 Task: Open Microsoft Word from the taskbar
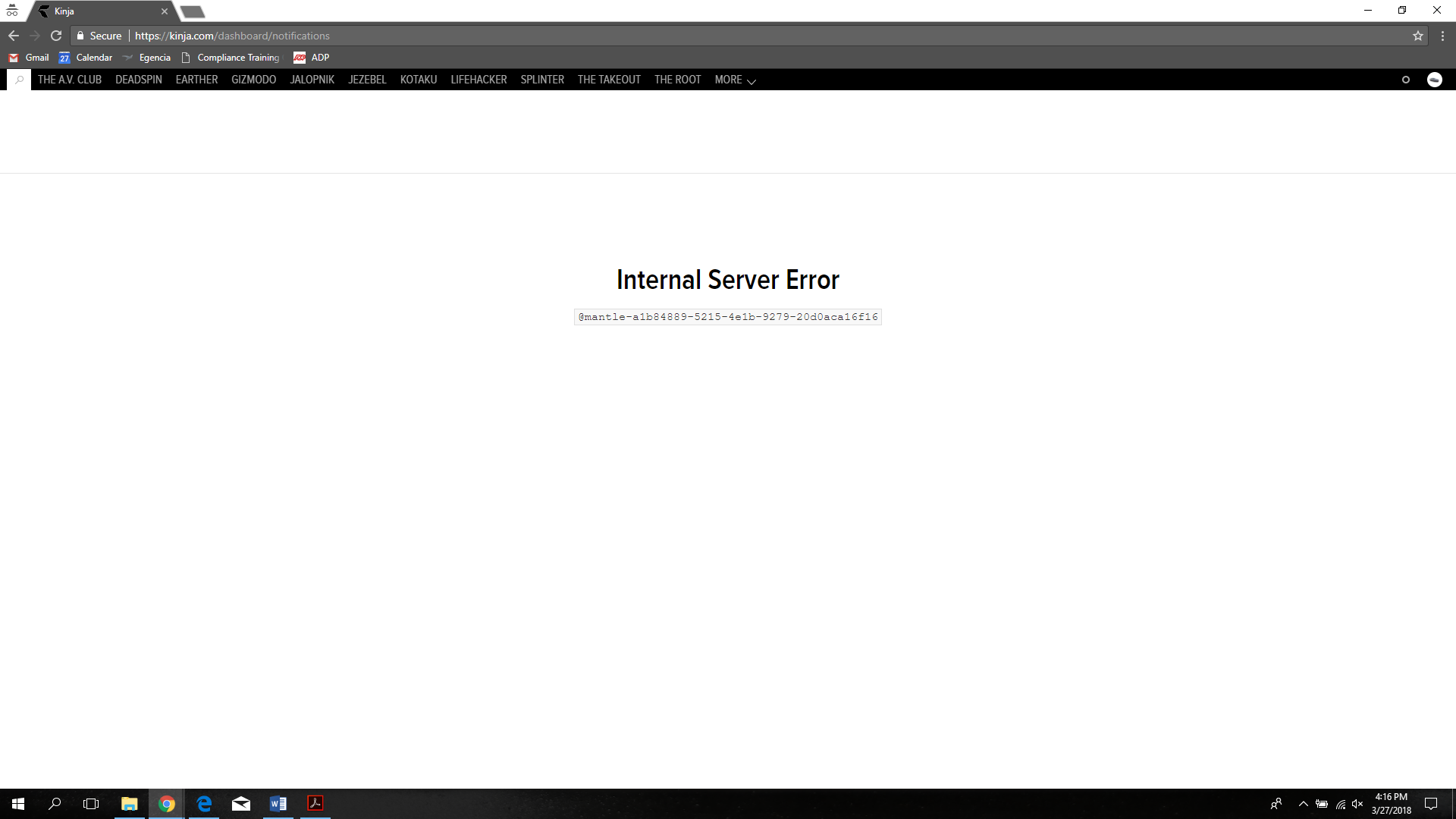pyautogui.click(x=278, y=804)
